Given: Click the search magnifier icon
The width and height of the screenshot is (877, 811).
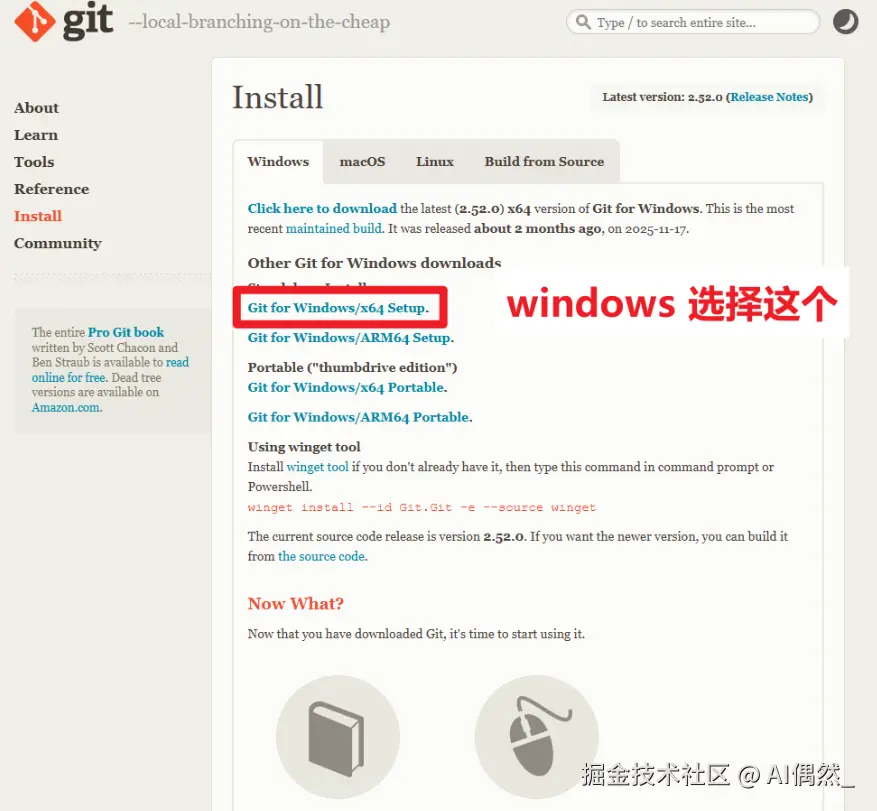Looking at the screenshot, I should pos(583,22).
